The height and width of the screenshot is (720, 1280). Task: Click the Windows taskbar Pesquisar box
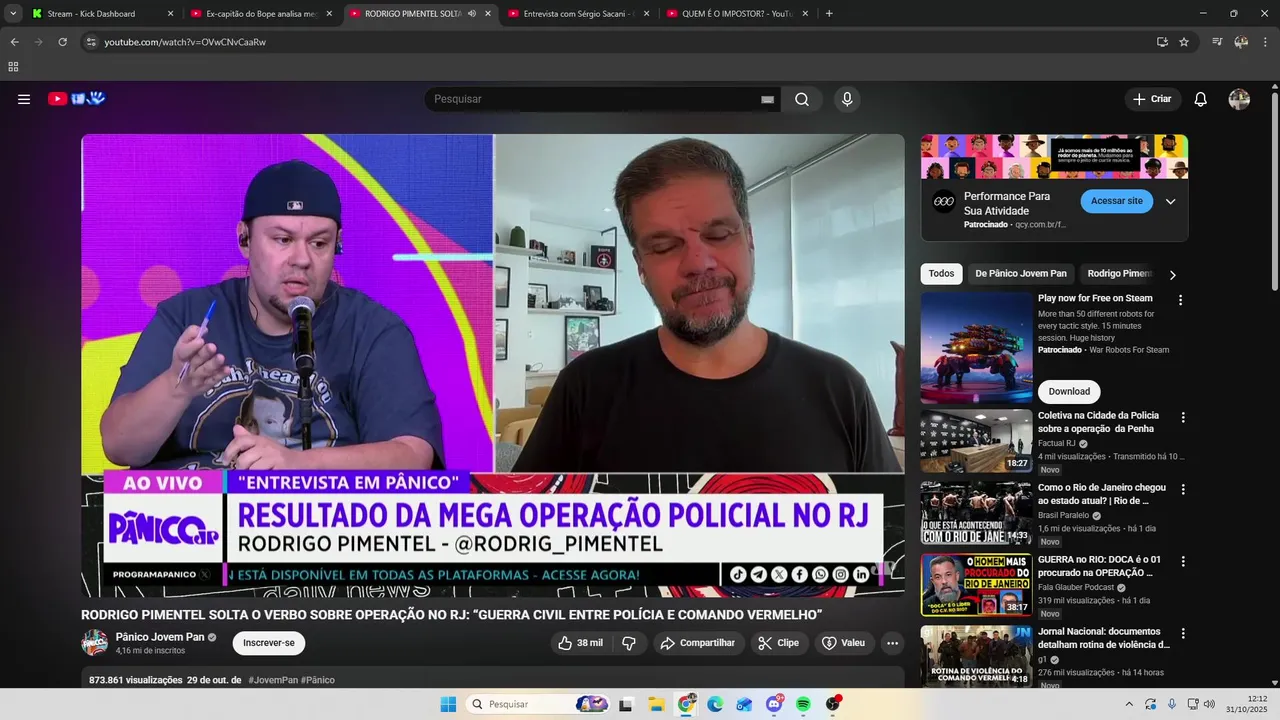pos(539,704)
